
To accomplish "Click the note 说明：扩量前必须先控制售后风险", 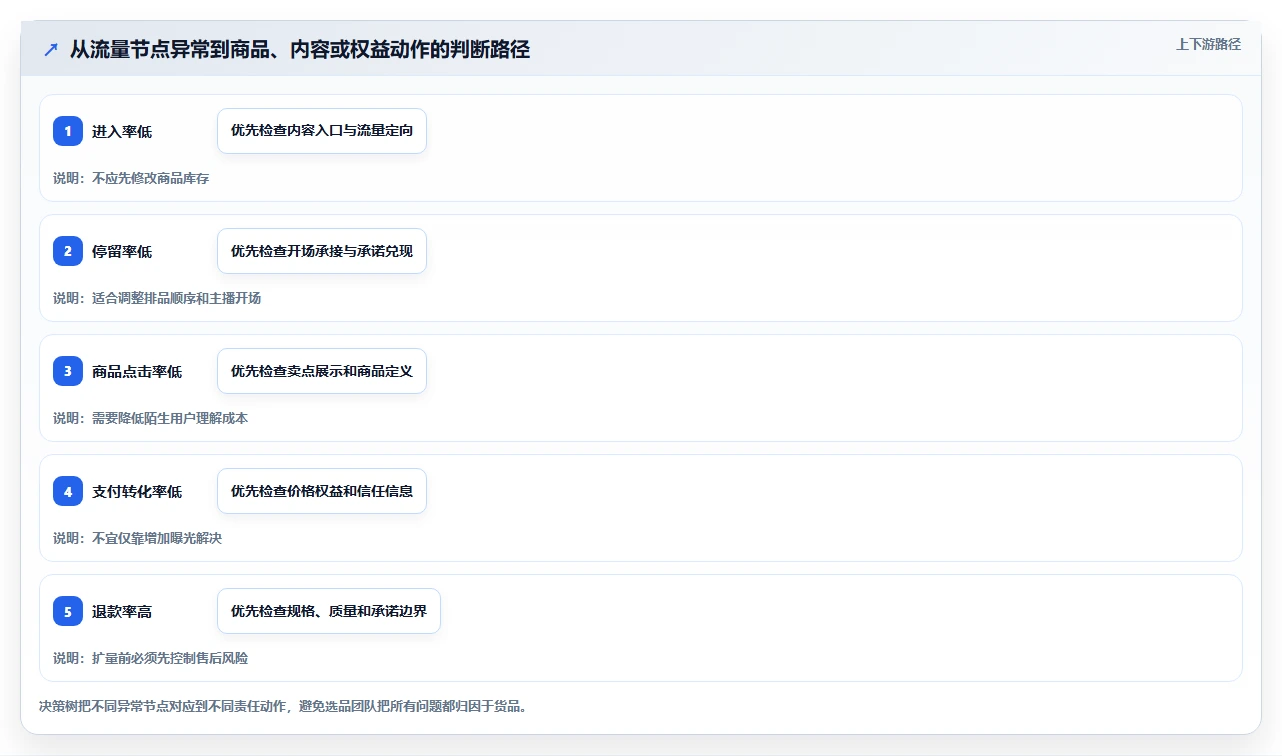I will (150, 658).
